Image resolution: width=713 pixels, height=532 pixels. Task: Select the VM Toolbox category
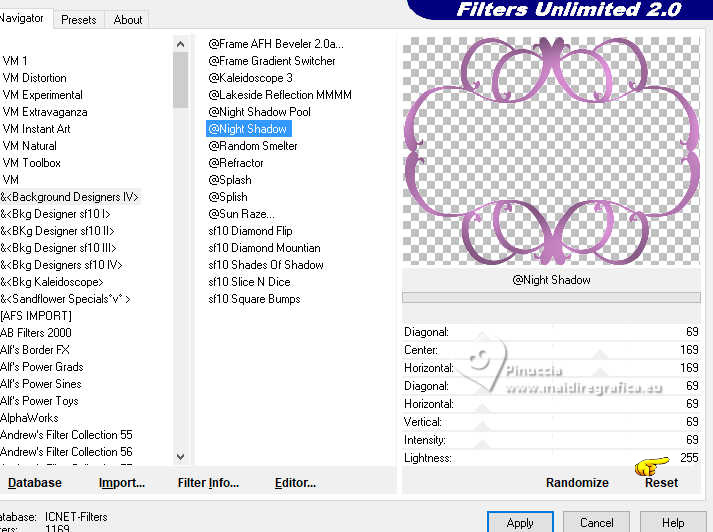[x=31, y=163]
